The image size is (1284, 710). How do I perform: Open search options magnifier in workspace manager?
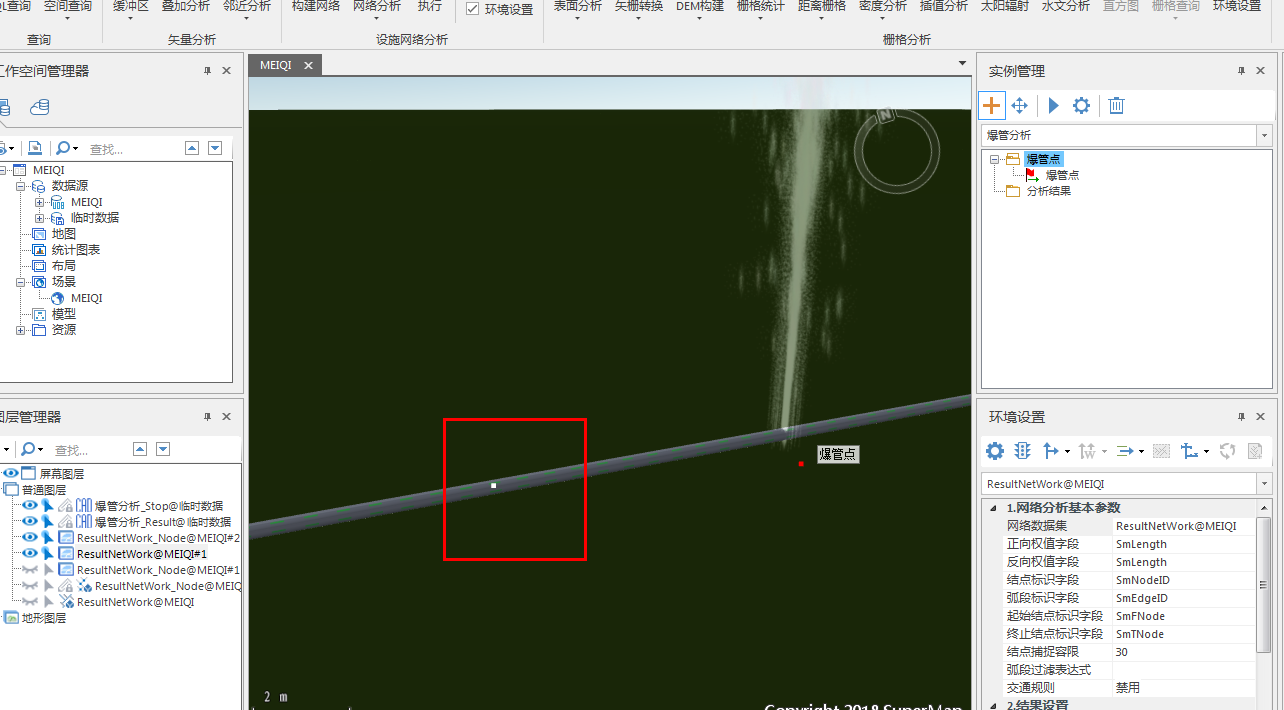coord(66,148)
